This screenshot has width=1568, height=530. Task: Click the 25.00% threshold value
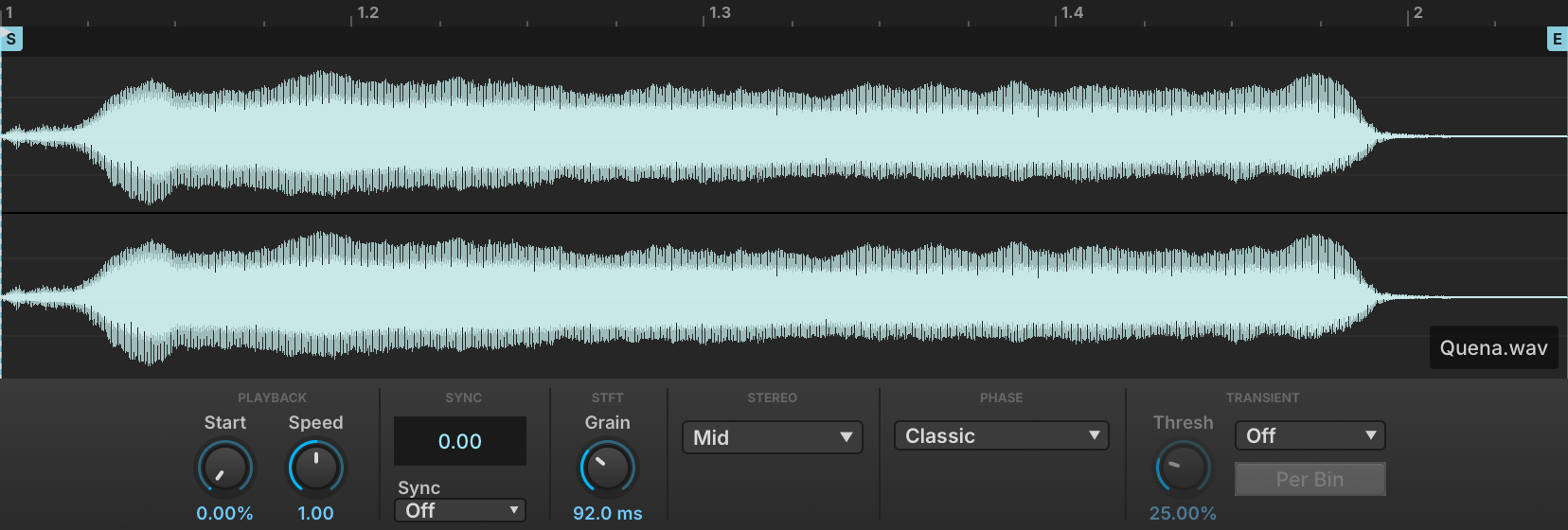1184,513
